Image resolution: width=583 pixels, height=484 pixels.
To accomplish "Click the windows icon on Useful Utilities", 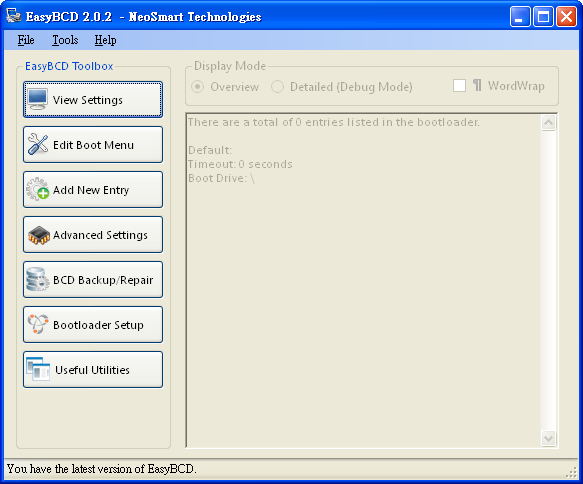I will coord(38,369).
